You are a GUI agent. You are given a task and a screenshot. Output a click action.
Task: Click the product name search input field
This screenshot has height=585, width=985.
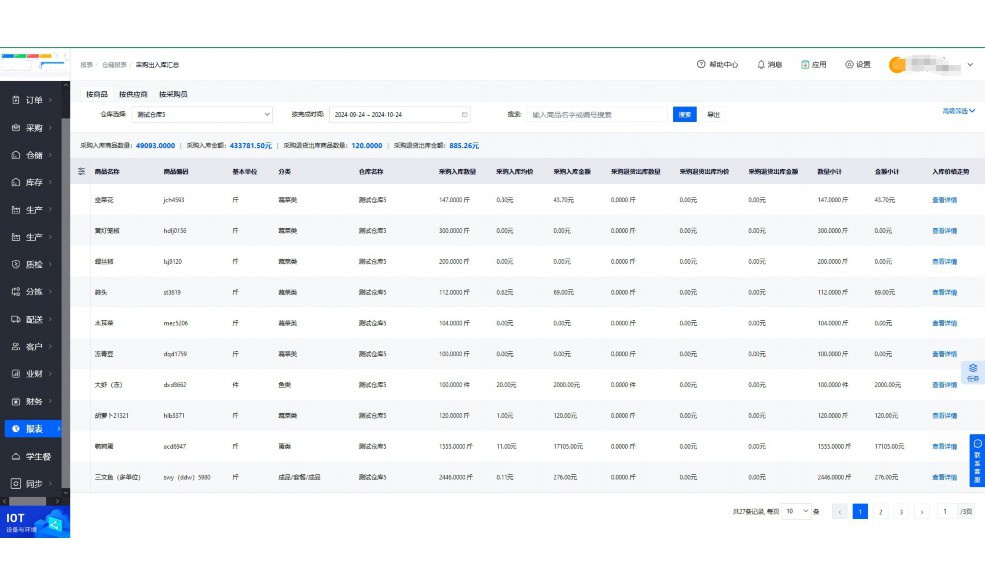(596, 114)
